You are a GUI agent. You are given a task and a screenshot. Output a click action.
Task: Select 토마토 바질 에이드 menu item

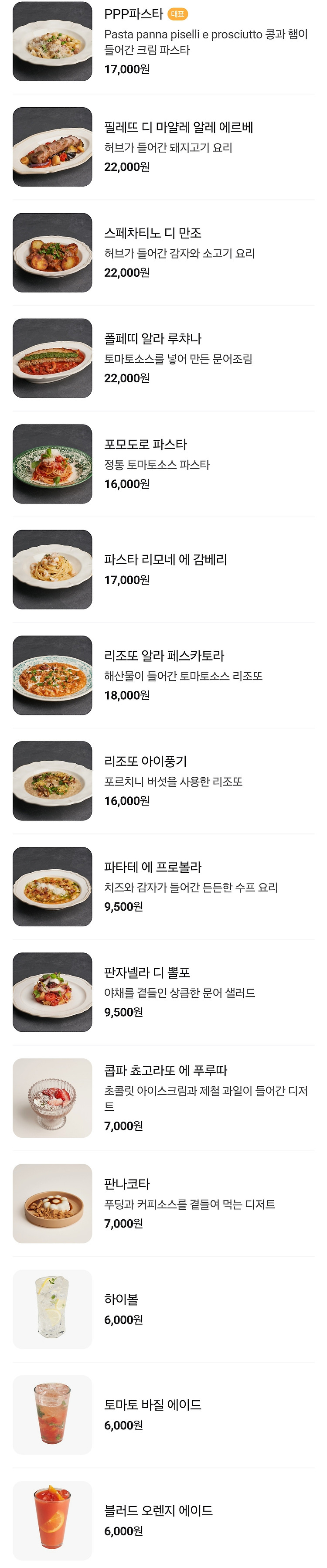(x=163, y=1415)
